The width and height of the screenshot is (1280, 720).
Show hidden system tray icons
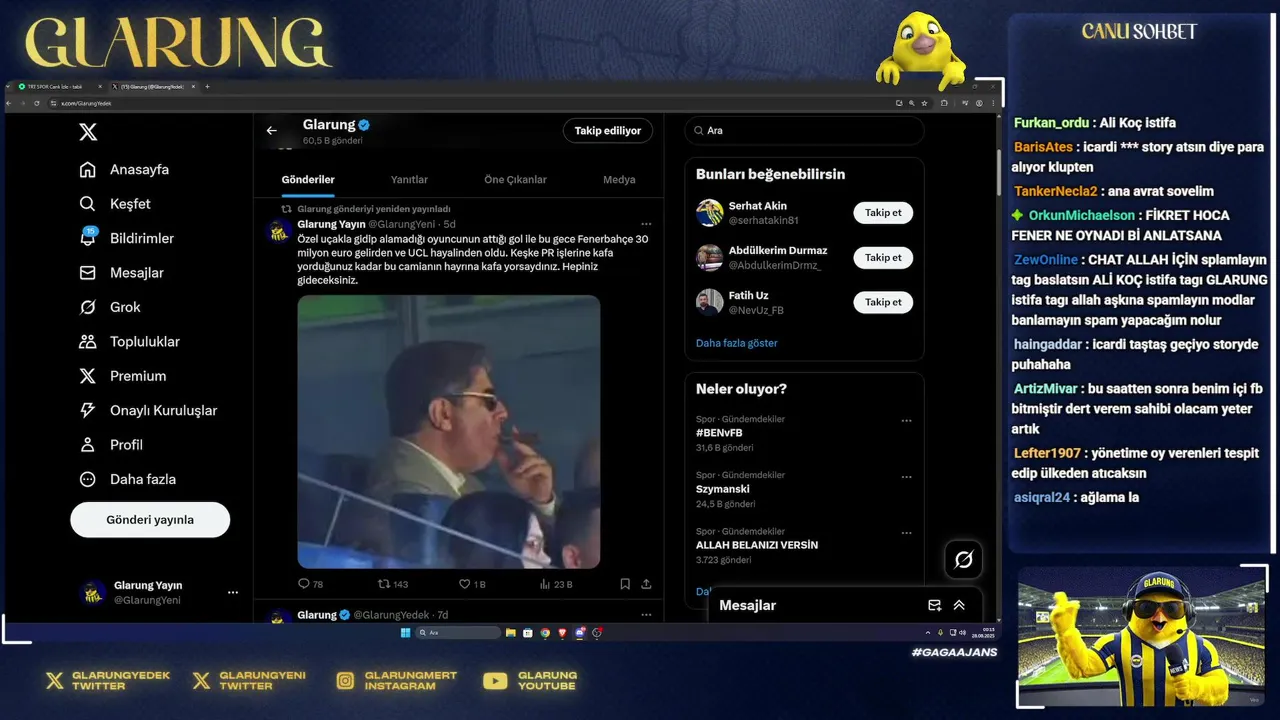point(928,633)
